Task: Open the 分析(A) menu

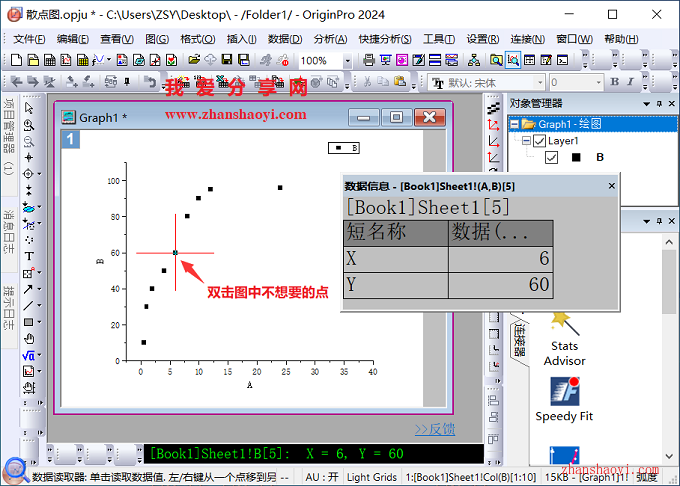Action: click(330, 39)
